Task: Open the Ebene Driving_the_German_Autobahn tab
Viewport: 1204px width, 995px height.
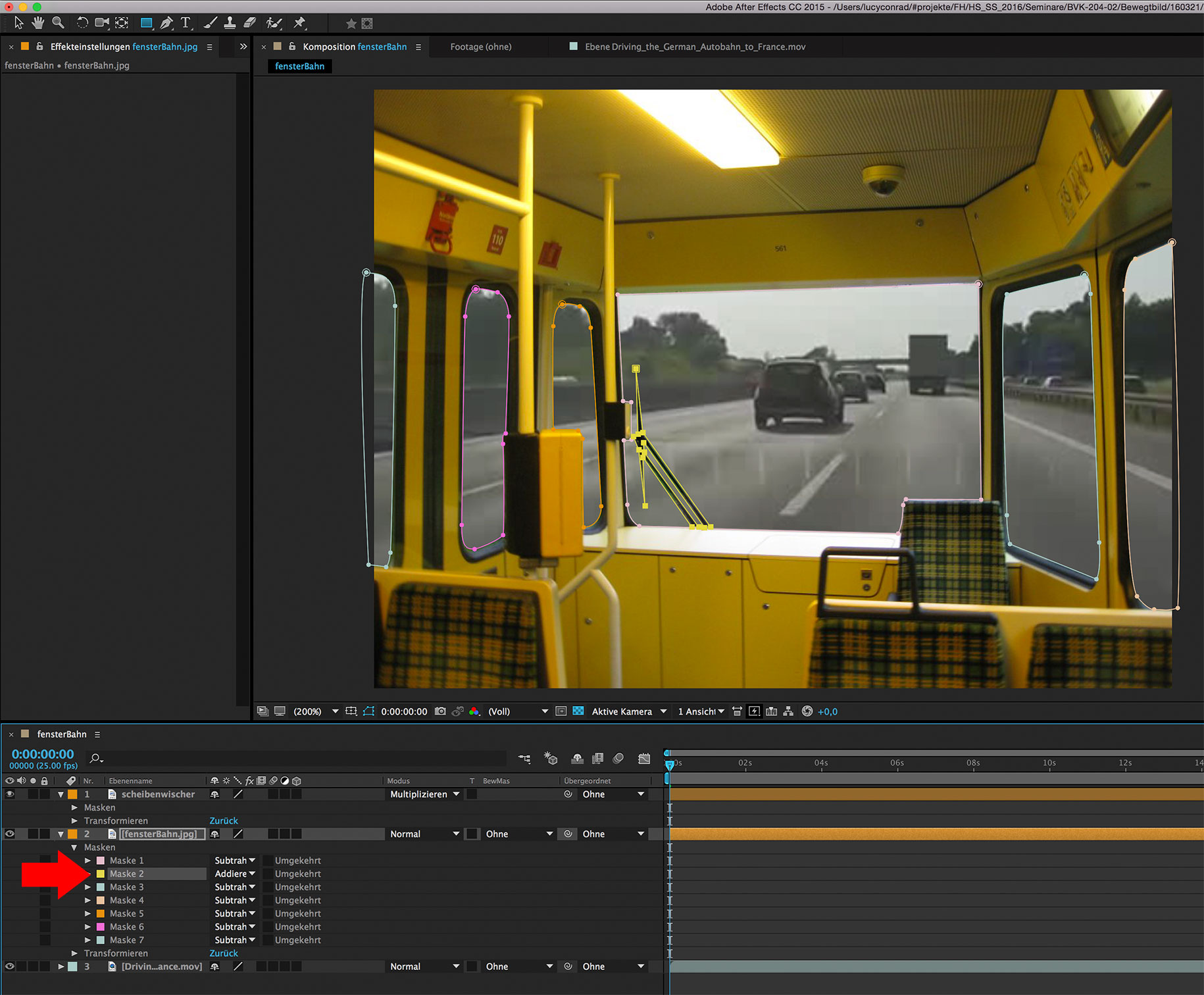Action: point(694,47)
